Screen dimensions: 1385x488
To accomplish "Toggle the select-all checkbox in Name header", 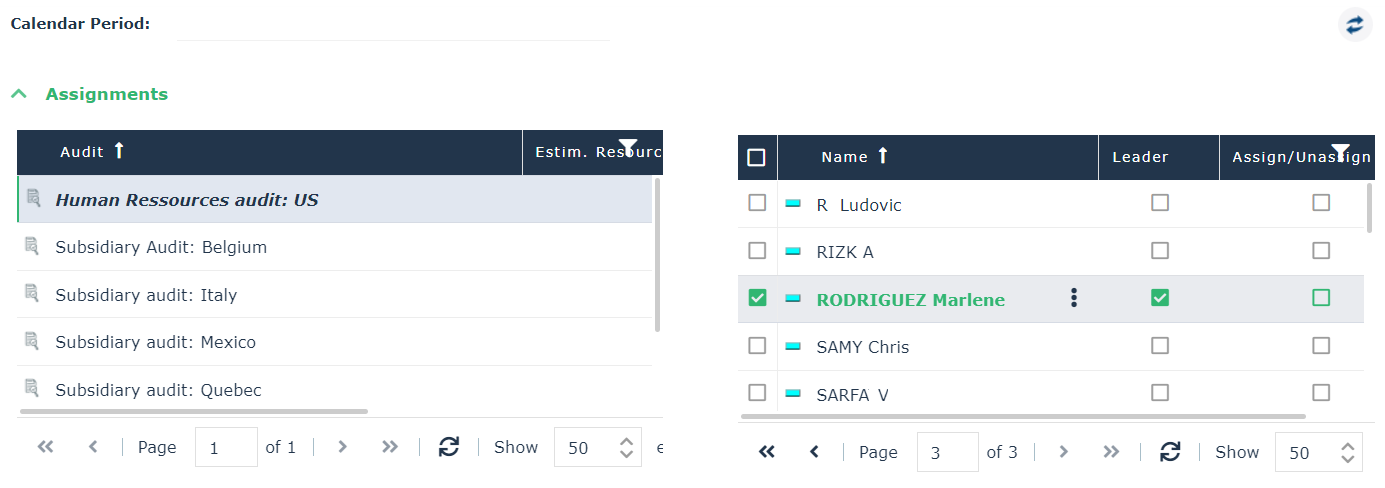I will tap(757, 157).
